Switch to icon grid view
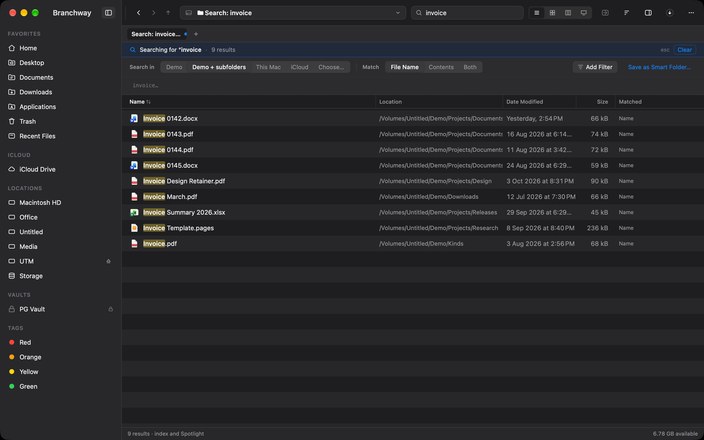The height and width of the screenshot is (440, 704). [552, 13]
